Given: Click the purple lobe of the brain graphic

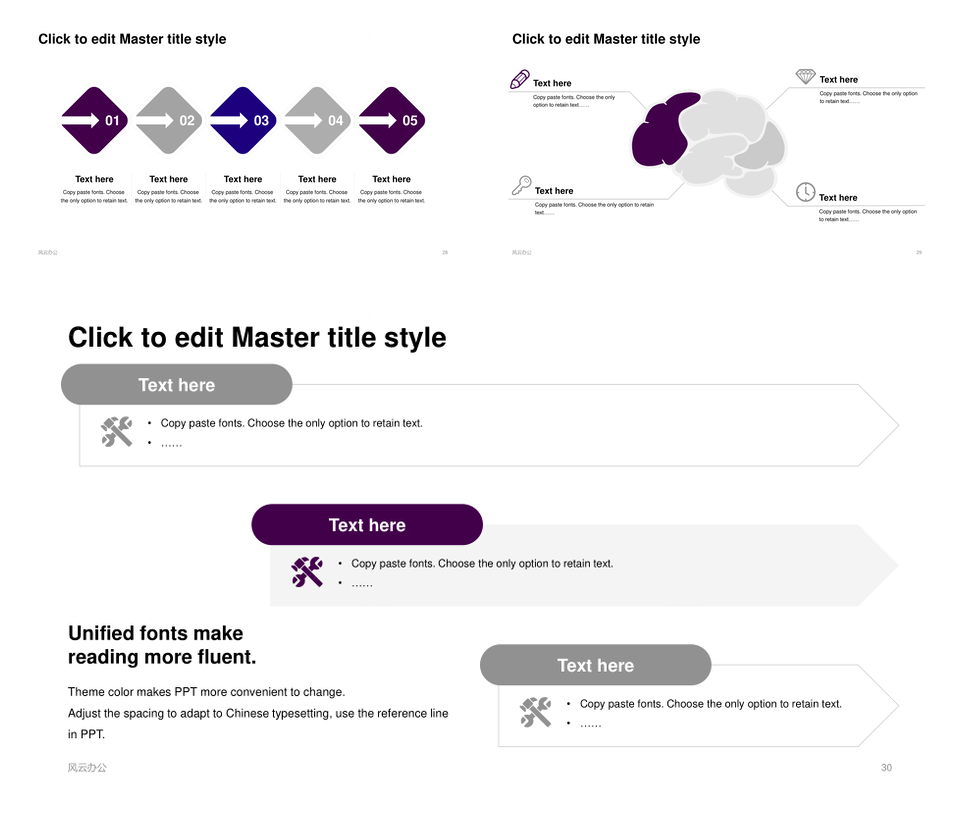Looking at the screenshot, I should [662, 130].
